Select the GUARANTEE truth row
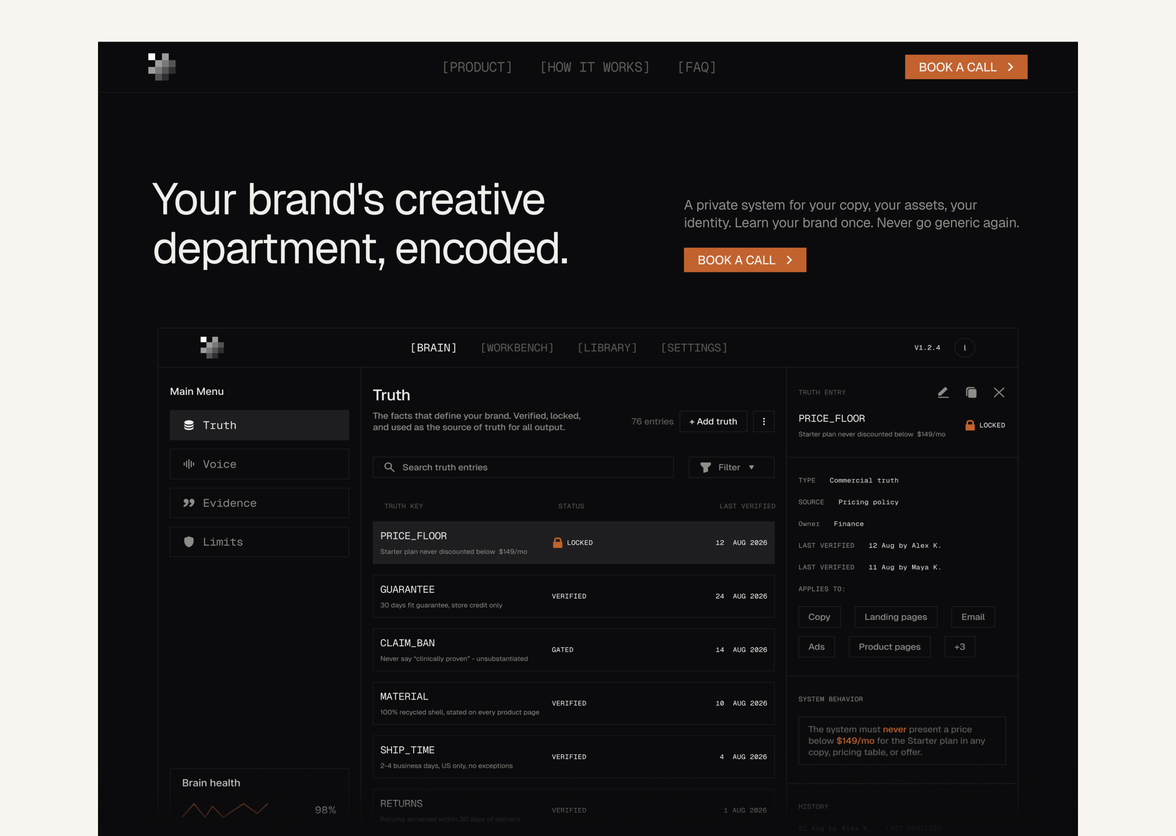This screenshot has height=836, width=1176. click(574, 596)
